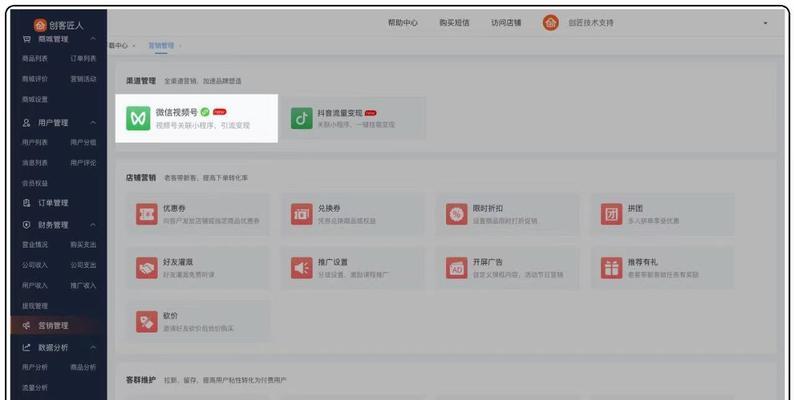Switch to the 营销管理 breadcrumb tab
This screenshot has height=400, width=794.
click(161, 46)
